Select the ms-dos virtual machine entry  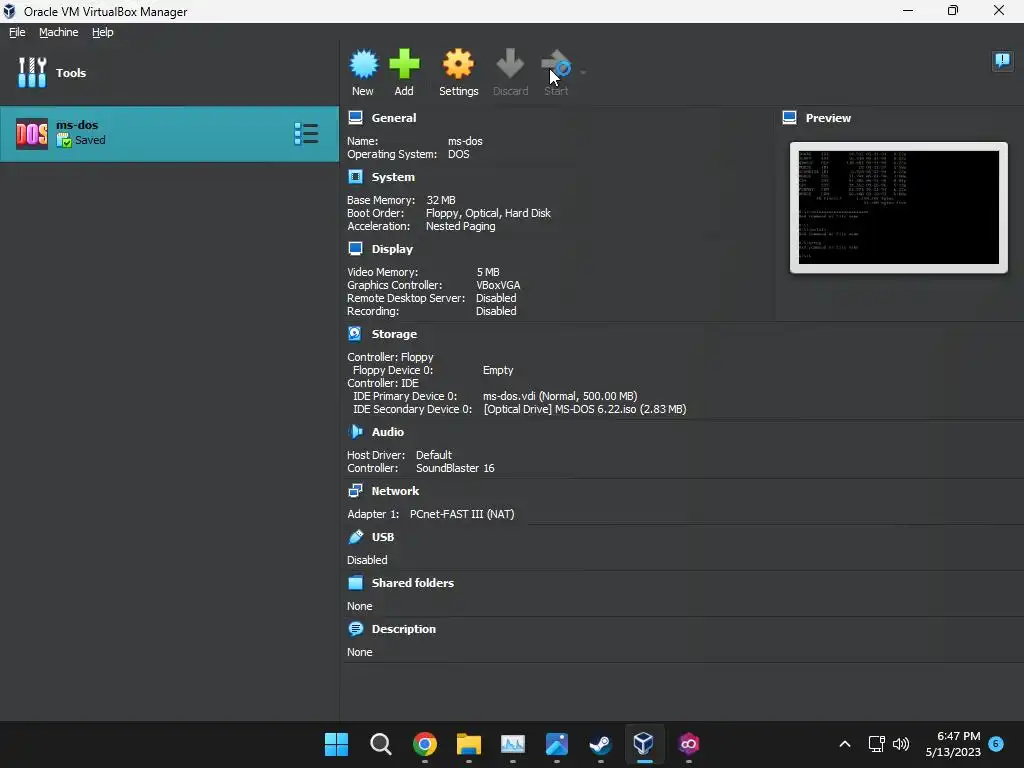[x=169, y=134]
